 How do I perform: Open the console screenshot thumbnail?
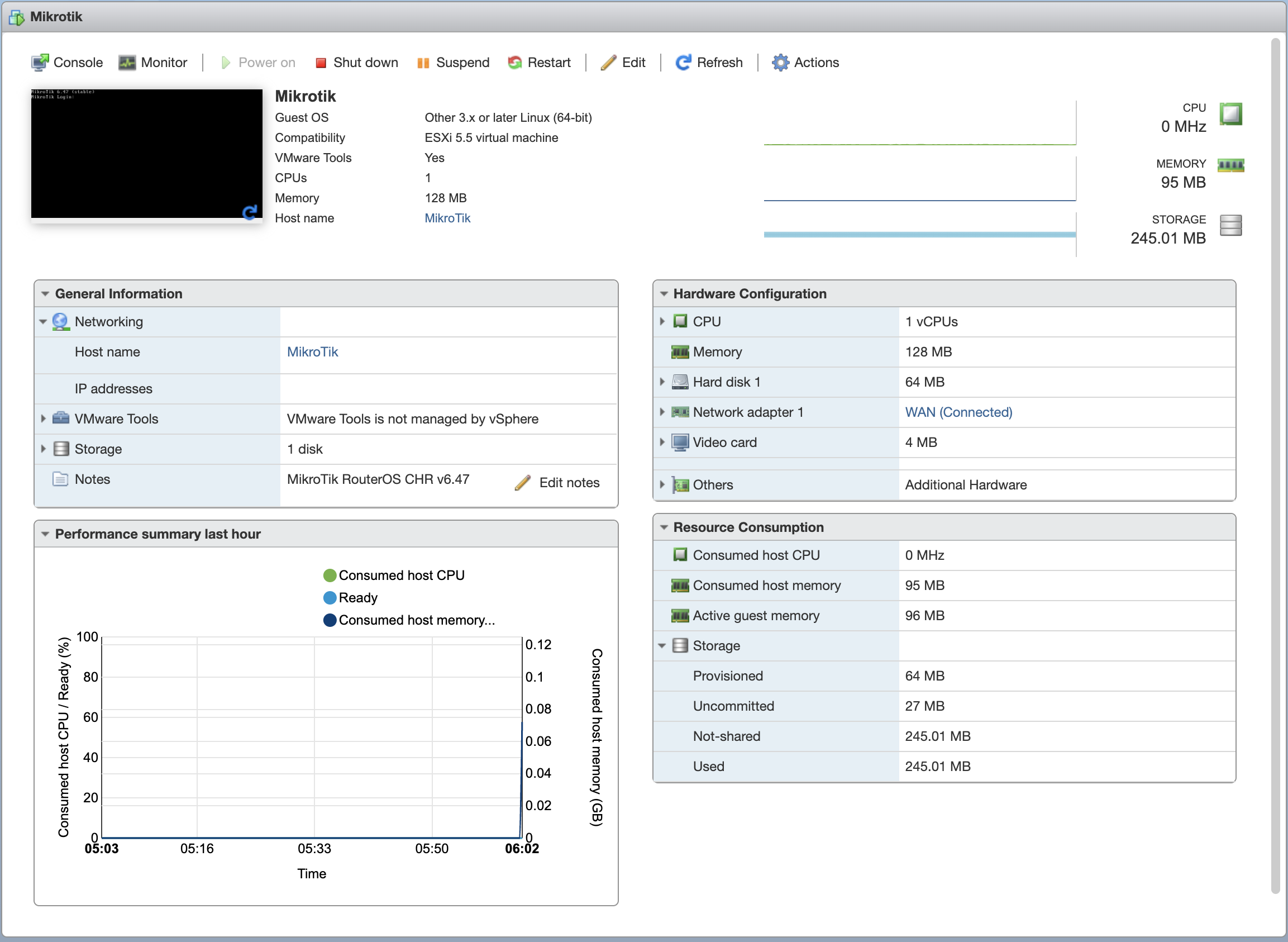146,154
